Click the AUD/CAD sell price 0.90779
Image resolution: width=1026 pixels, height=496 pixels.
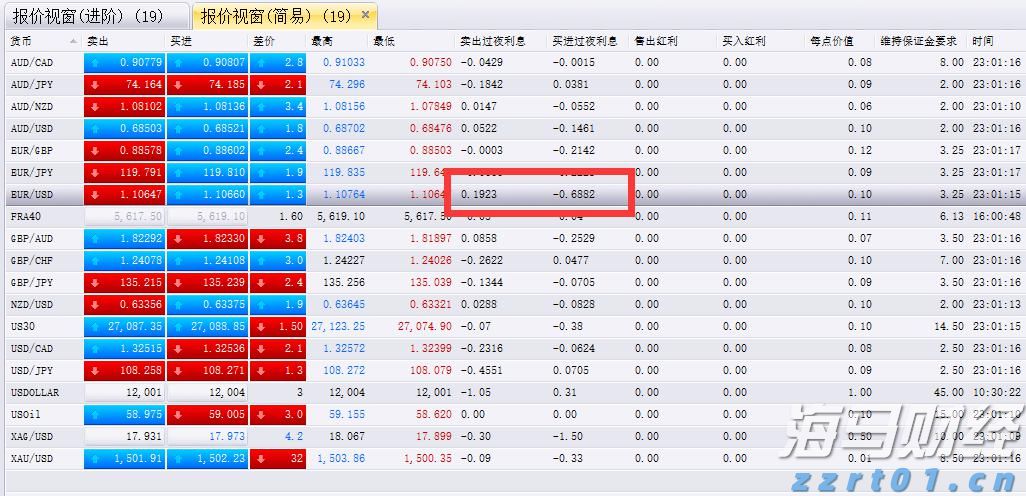[139, 62]
